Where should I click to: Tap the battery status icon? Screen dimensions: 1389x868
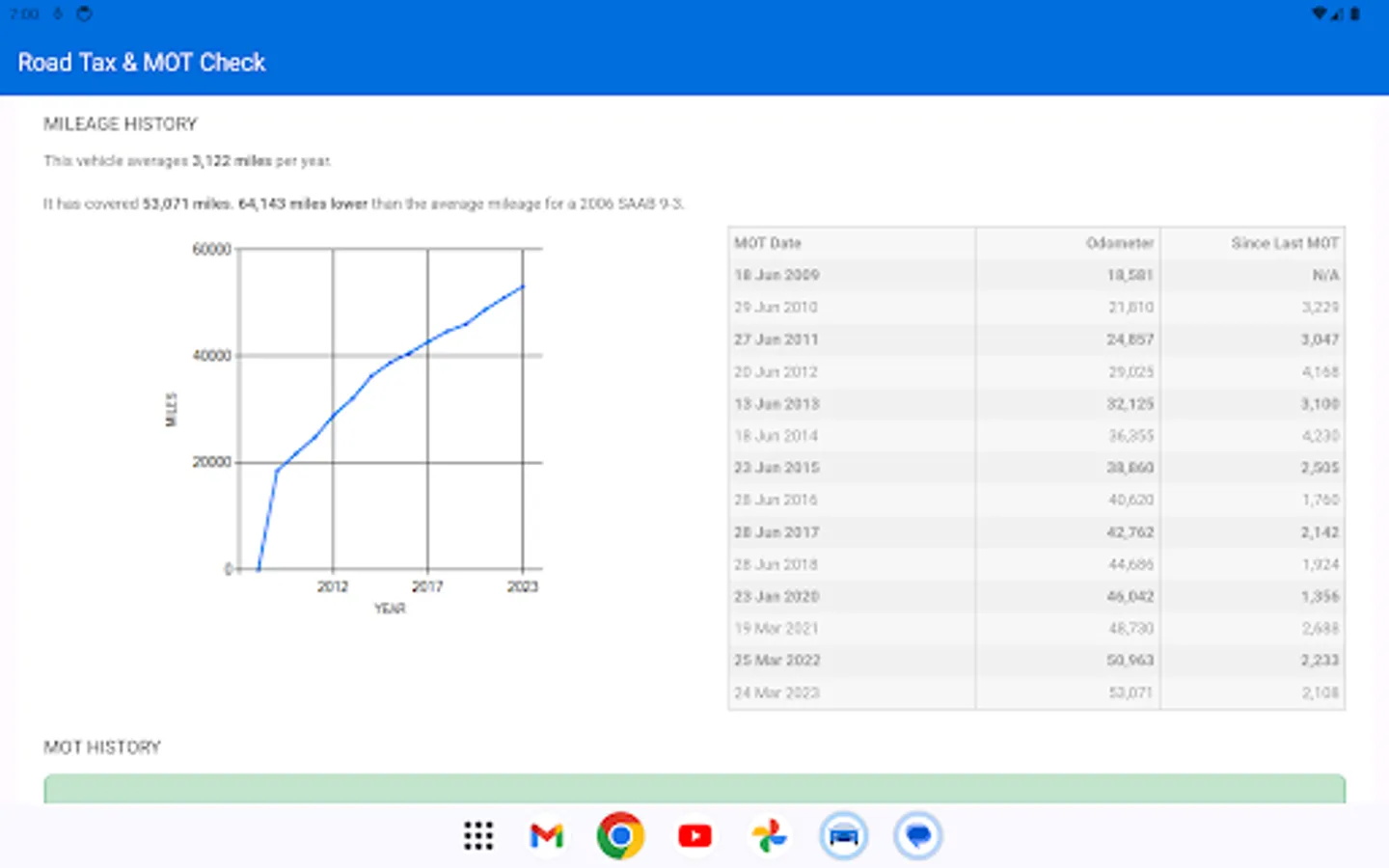pyautogui.click(x=1355, y=14)
